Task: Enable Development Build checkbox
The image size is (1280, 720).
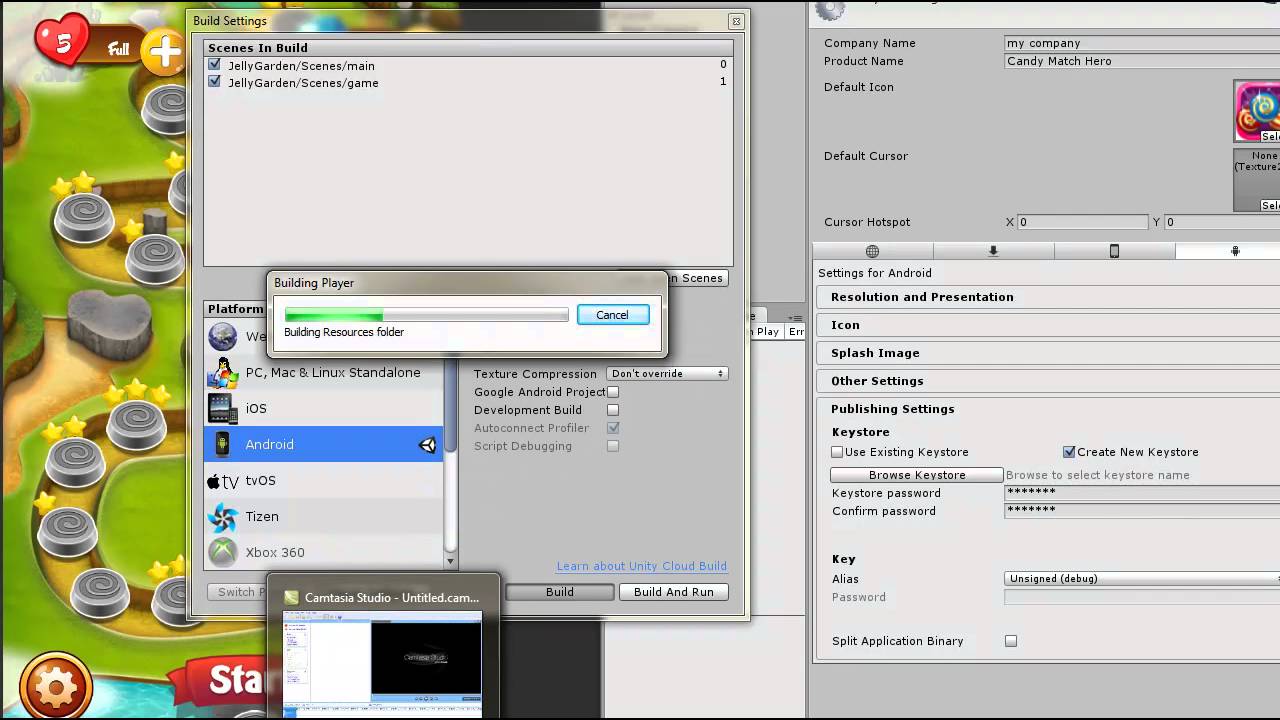Action: tap(613, 410)
